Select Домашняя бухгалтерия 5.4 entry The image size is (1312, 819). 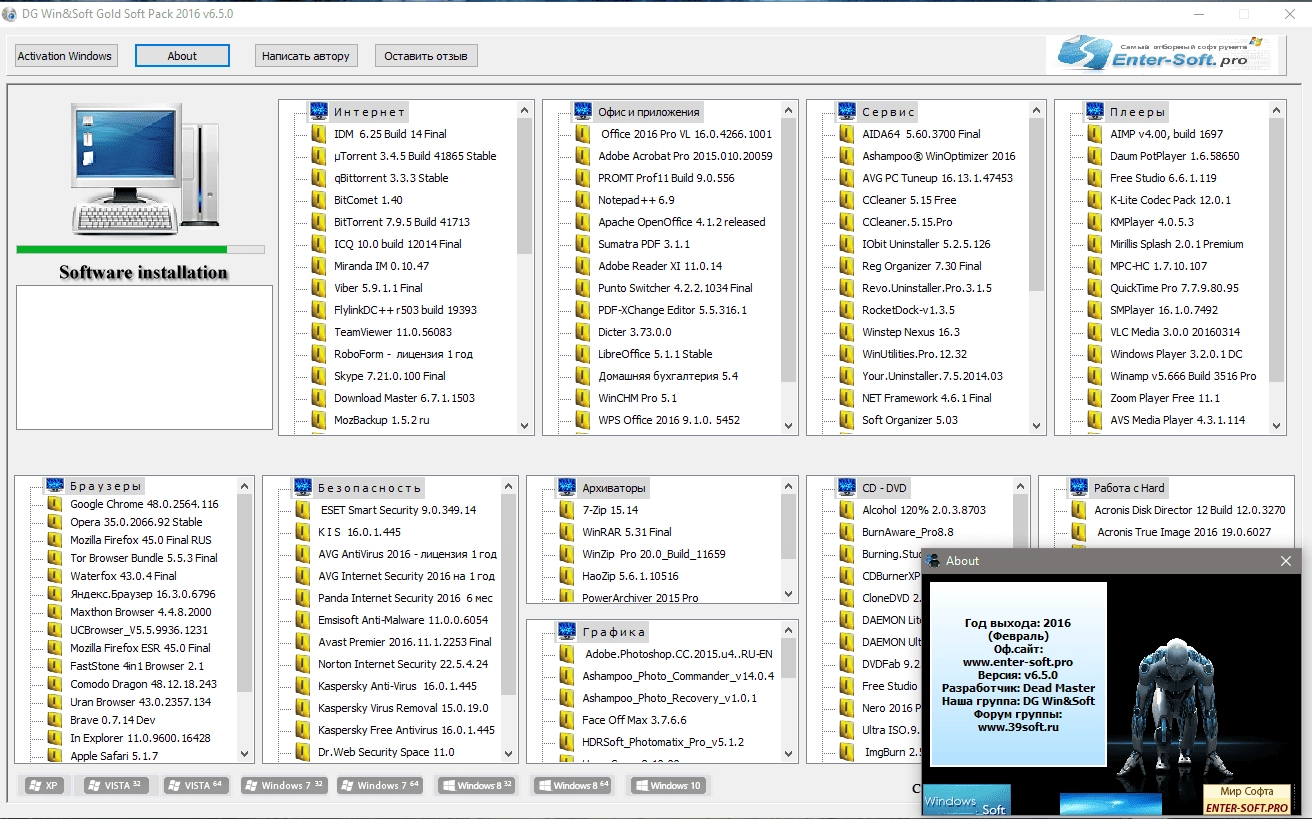point(668,376)
